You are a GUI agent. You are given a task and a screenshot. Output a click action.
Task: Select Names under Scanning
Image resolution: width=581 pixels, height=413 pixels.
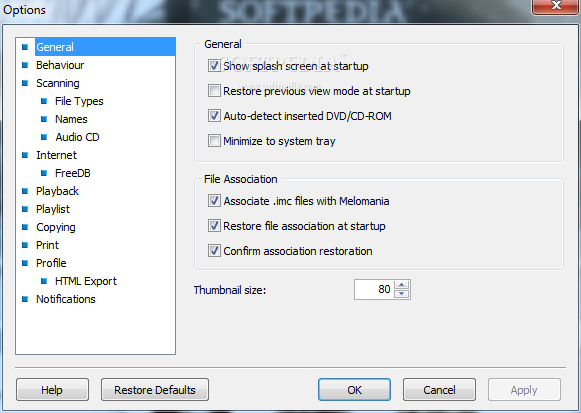71,119
